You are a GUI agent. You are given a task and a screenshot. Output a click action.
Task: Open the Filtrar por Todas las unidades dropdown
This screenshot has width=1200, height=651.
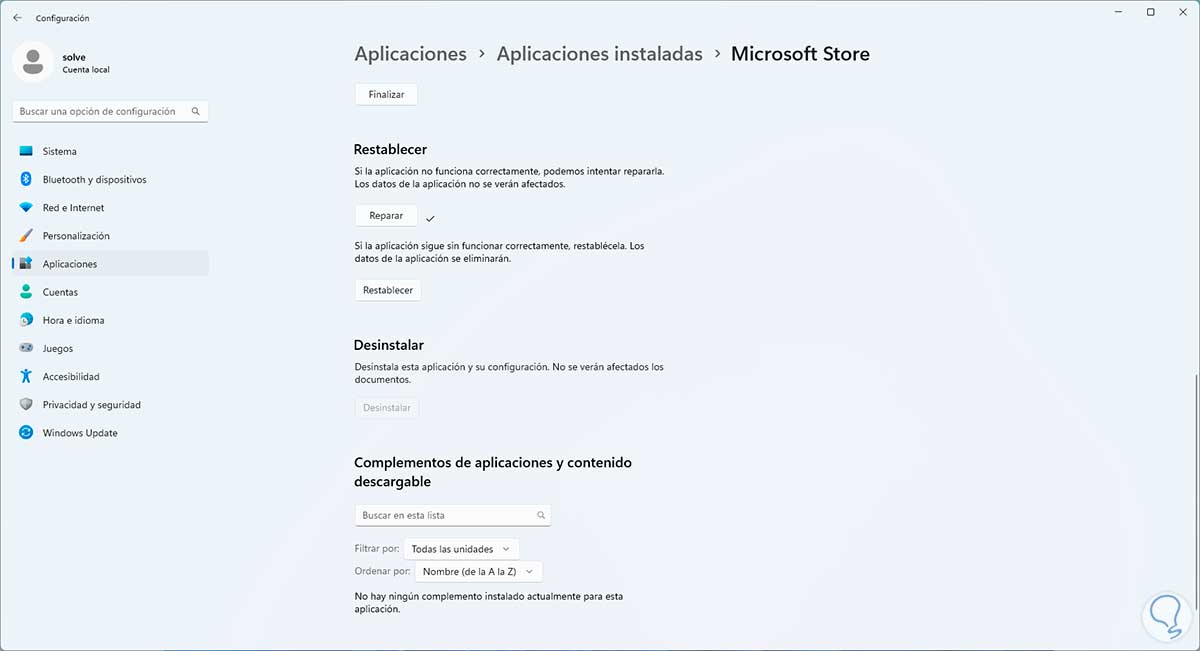[x=462, y=549]
